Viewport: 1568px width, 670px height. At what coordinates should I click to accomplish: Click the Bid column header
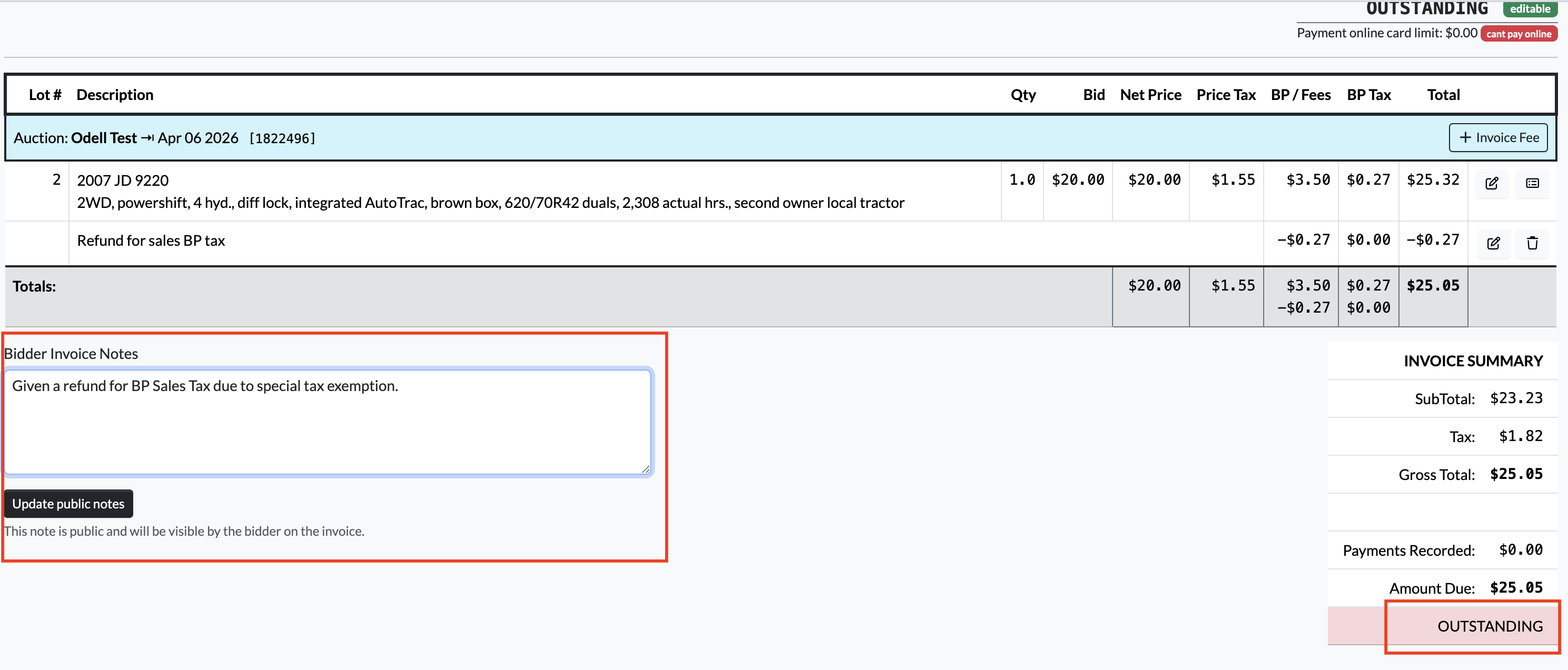click(1094, 95)
